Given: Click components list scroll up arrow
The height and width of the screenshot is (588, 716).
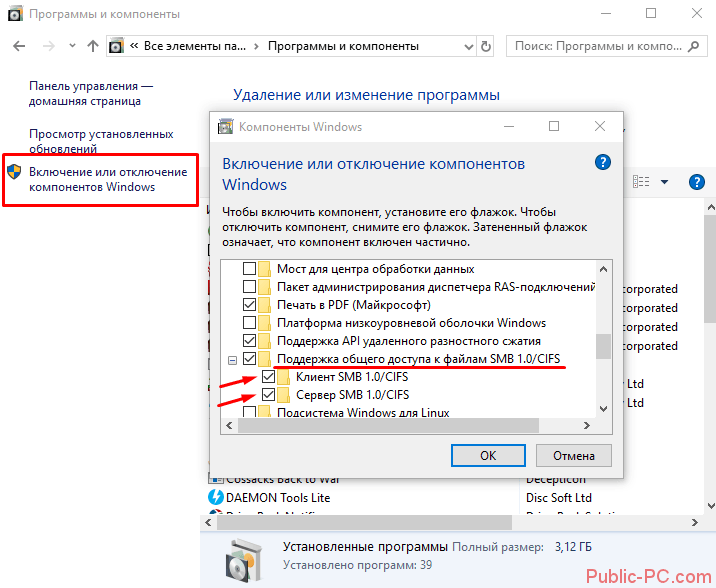Looking at the screenshot, I should (603, 269).
